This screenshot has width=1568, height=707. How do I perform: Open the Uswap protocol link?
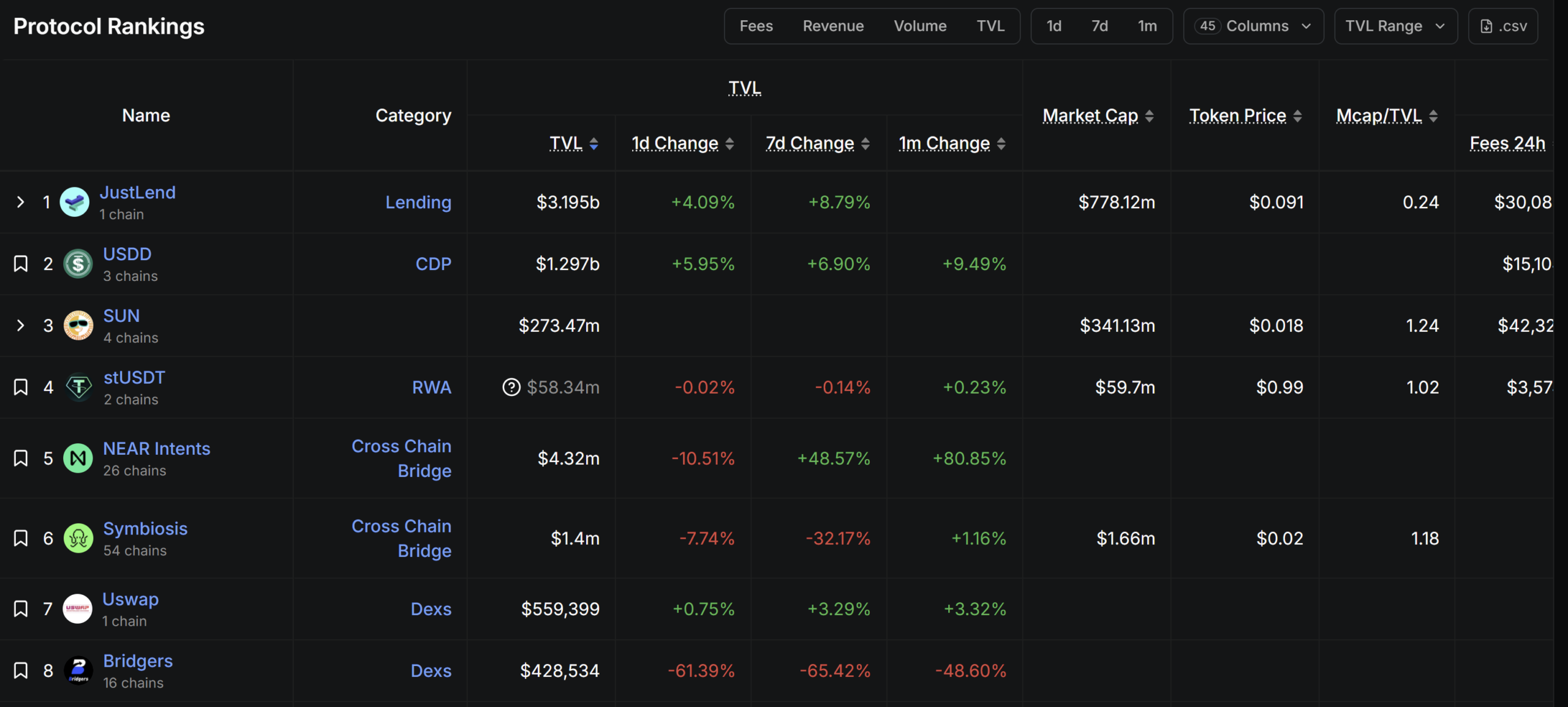[x=130, y=599]
